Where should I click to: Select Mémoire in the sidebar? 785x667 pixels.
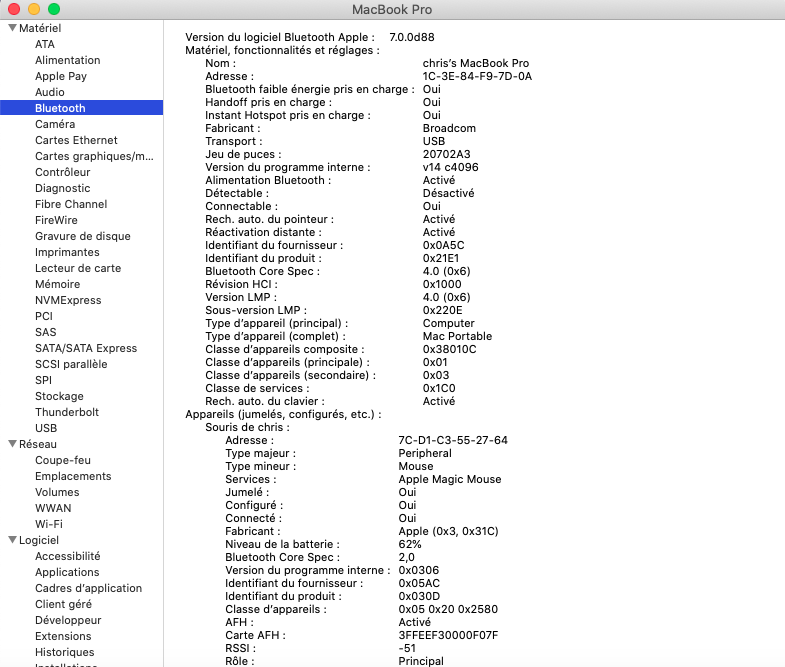pyautogui.click(x=58, y=284)
